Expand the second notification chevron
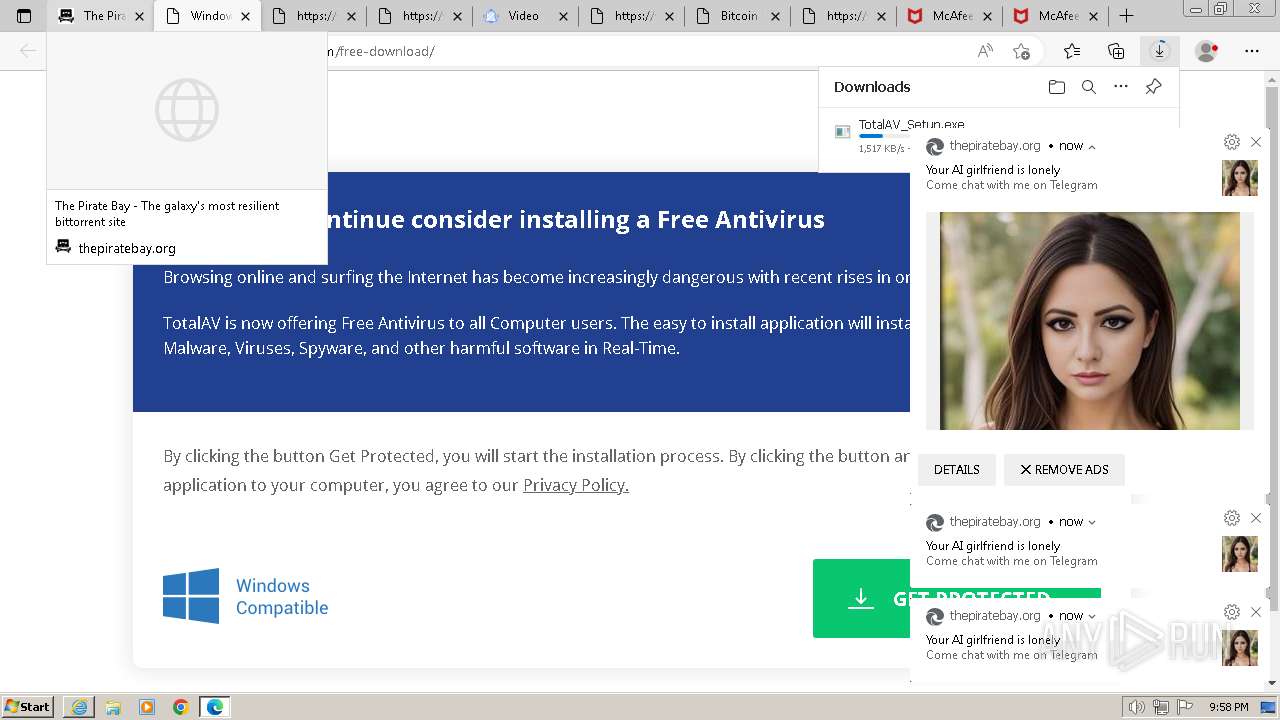This screenshot has width=1280, height=720. [x=1092, y=522]
